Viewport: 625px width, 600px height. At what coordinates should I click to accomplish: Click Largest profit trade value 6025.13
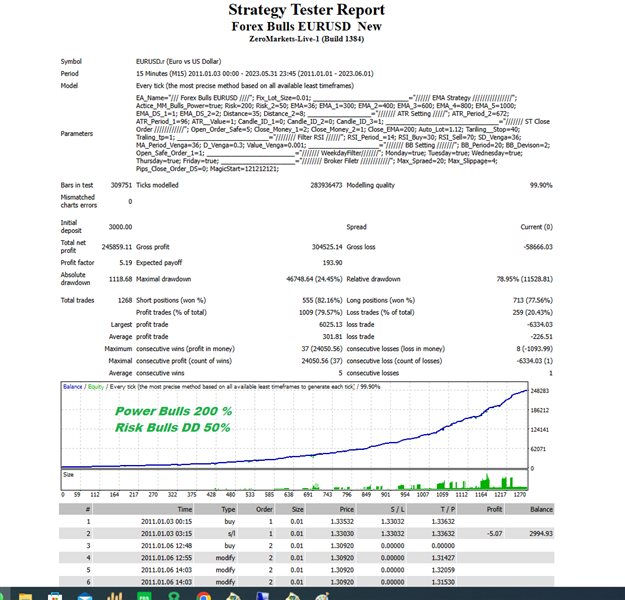(330, 325)
